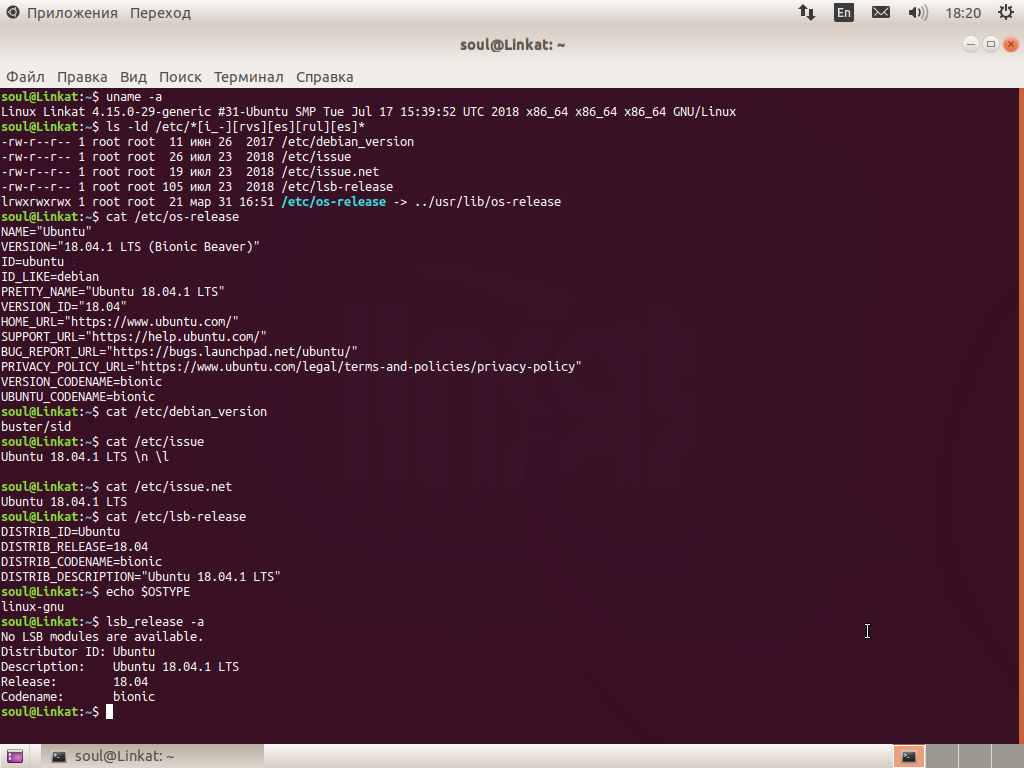The width and height of the screenshot is (1024, 768).
Task: Click the PRETTY_NAME line
Action: (113, 292)
